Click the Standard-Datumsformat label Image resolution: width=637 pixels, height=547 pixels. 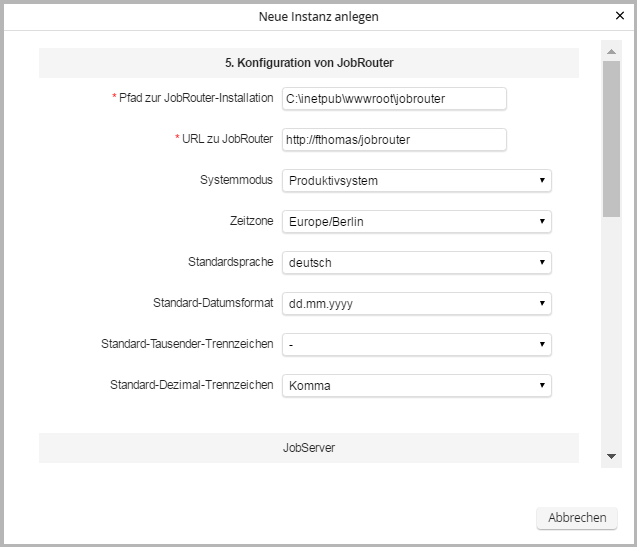click(213, 303)
